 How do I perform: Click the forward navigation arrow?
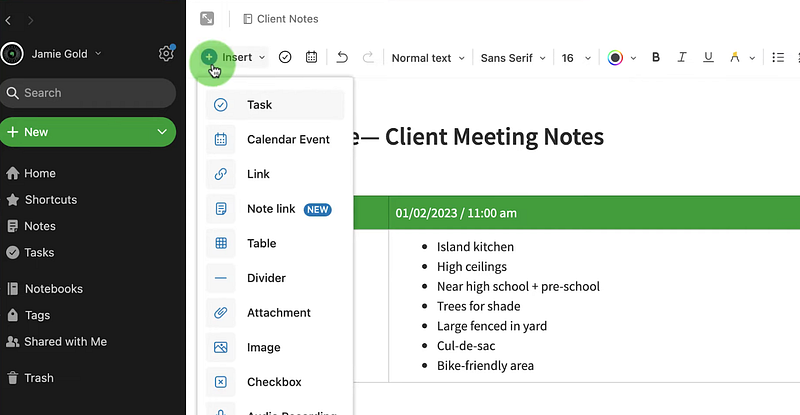point(31,20)
